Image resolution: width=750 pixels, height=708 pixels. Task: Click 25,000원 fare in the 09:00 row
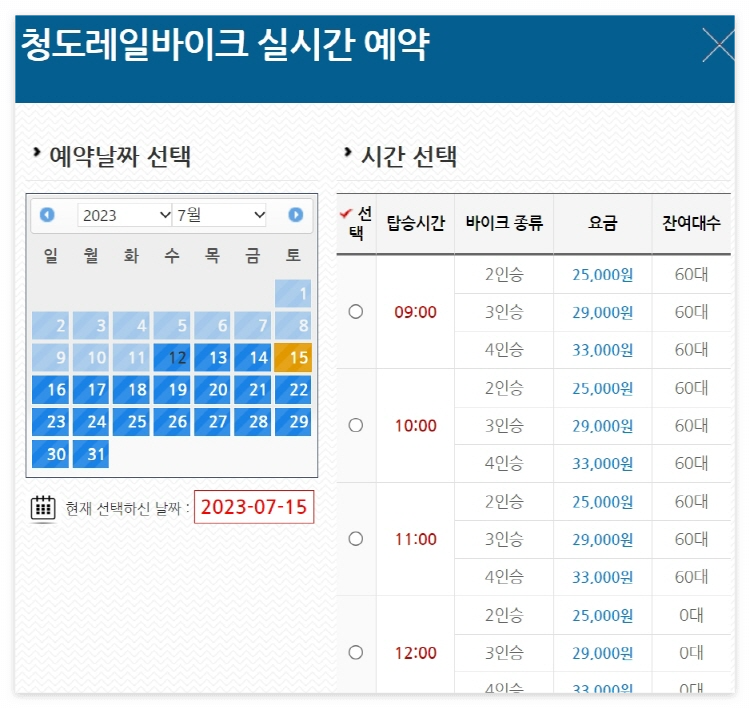click(x=603, y=275)
